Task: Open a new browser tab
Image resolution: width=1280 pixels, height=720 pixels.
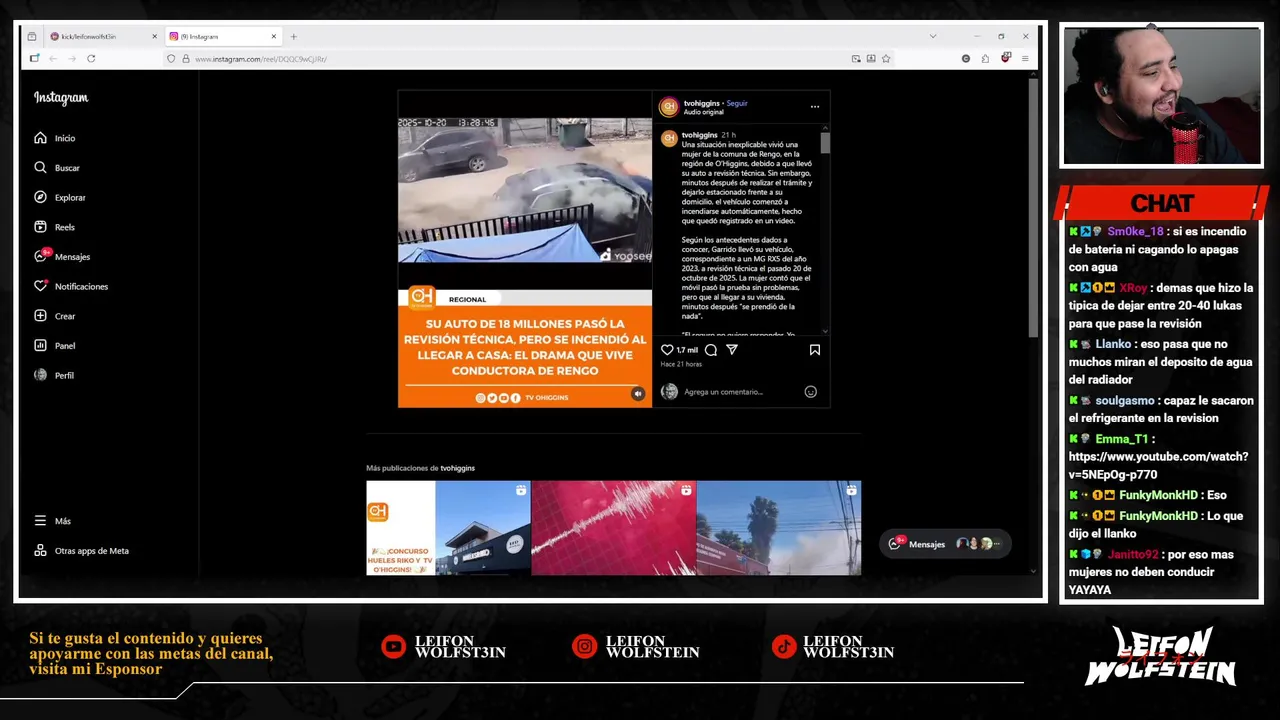Action: click(293, 36)
